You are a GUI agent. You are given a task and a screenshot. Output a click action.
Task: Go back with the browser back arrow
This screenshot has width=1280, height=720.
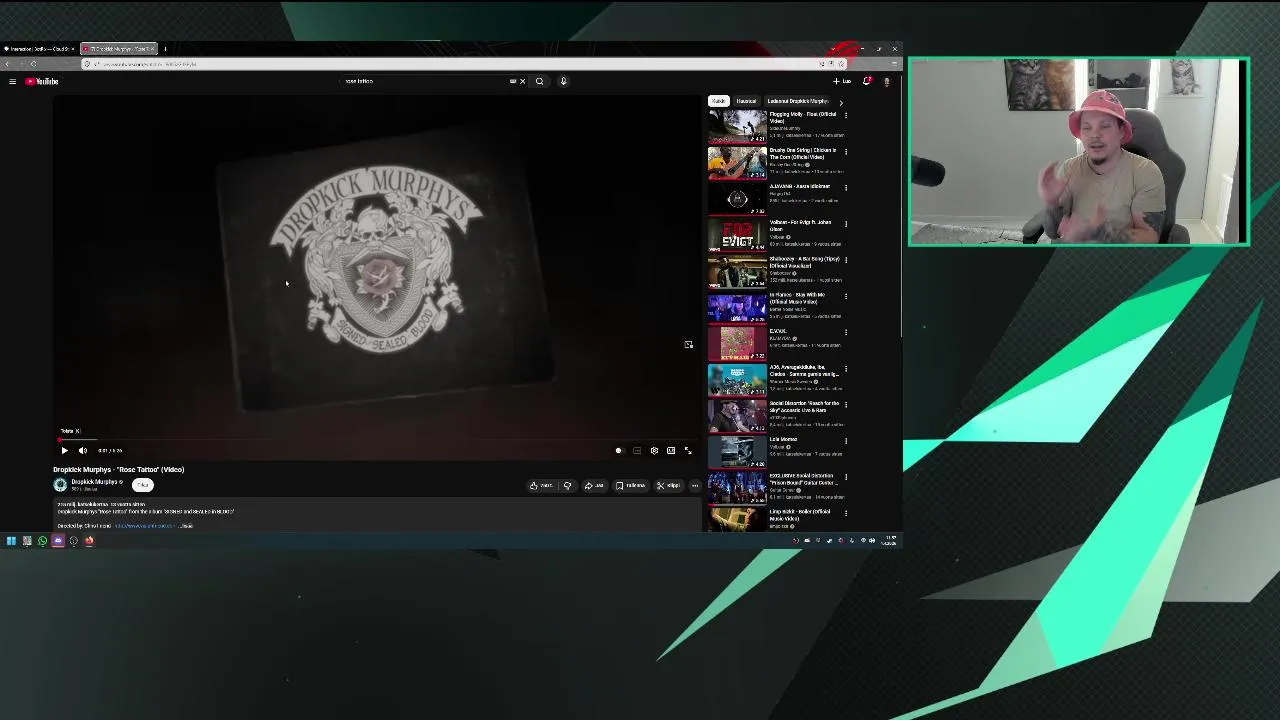(x=7, y=64)
